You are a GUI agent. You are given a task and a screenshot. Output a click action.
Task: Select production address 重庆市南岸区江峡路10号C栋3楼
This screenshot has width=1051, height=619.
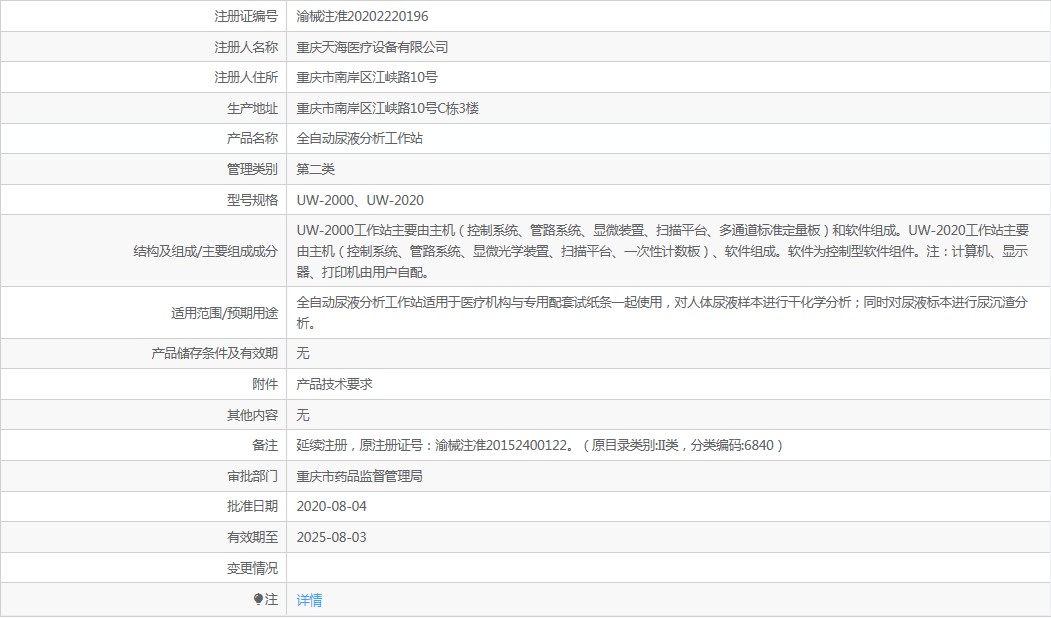coord(387,108)
